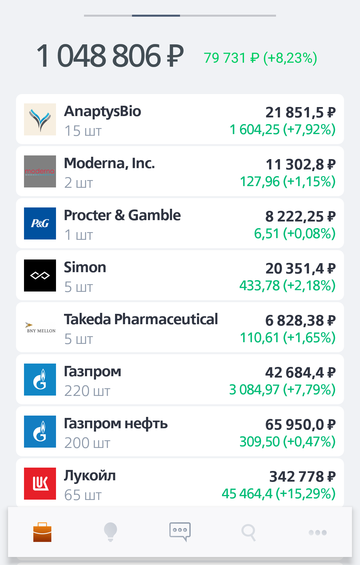Open the lightbulb ideas tab
The image size is (360, 565).
click(x=110, y=532)
